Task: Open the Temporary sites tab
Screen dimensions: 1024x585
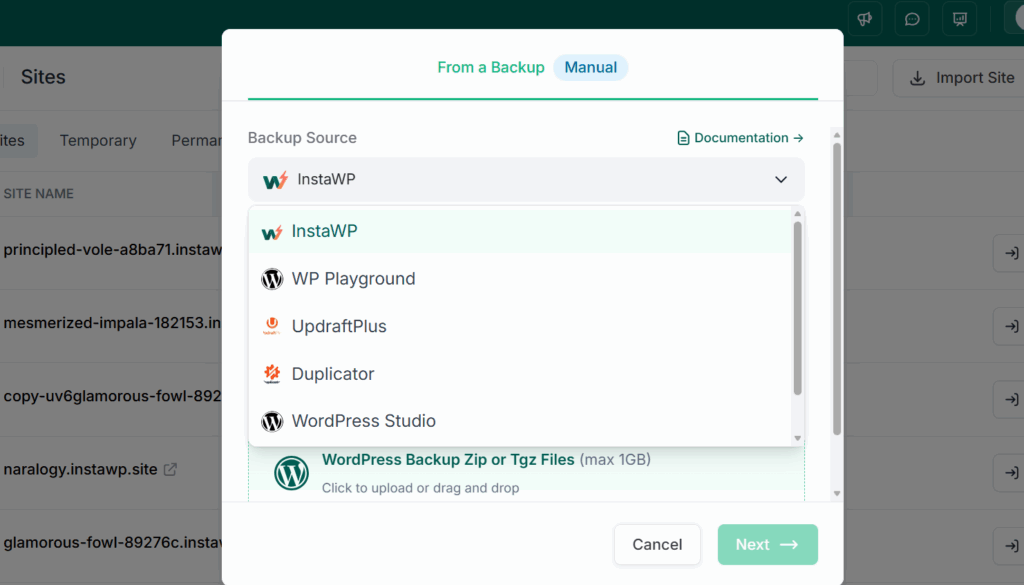Action: click(98, 140)
